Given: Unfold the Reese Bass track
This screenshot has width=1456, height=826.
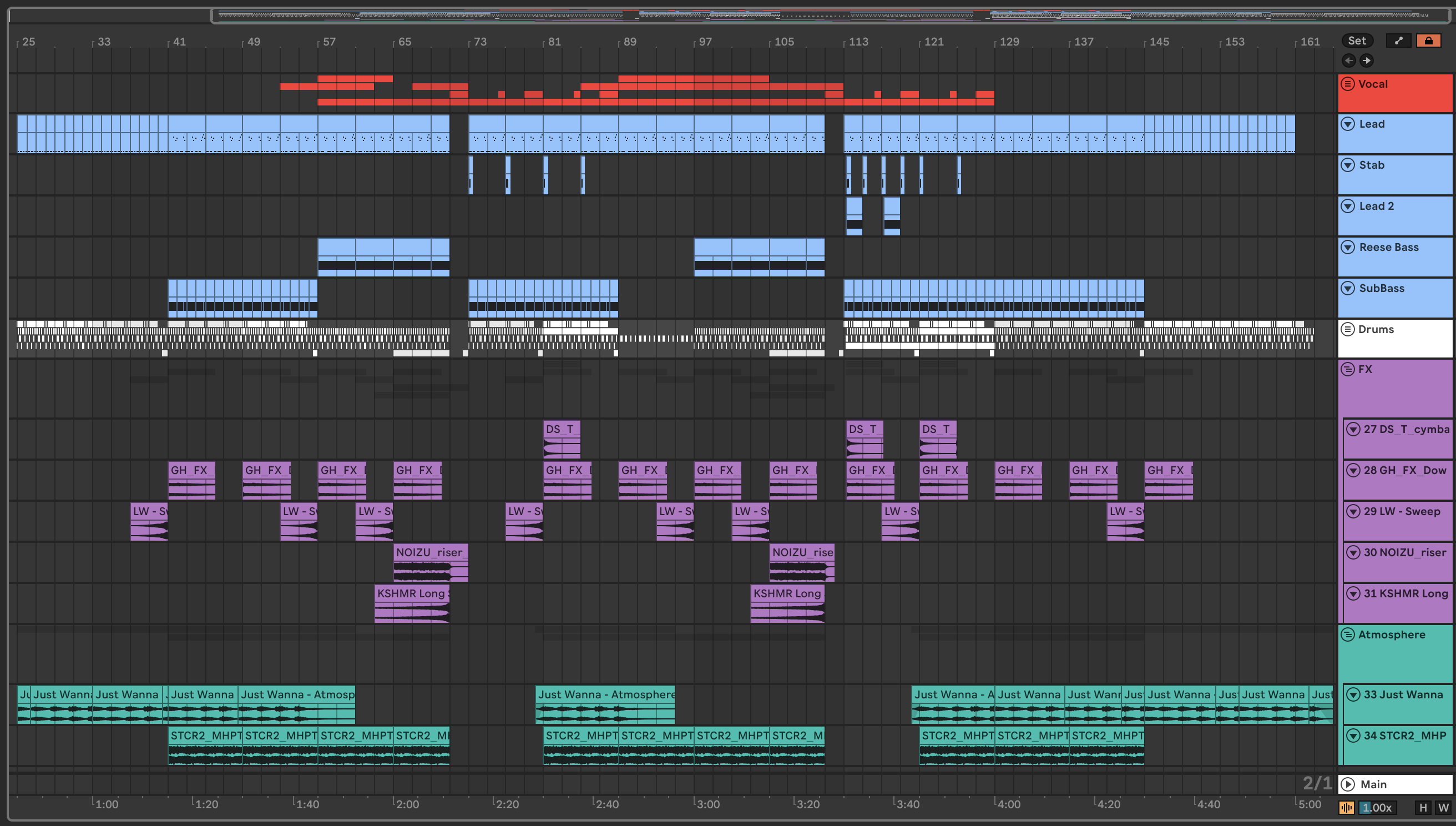Looking at the screenshot, I should 1348,248.
